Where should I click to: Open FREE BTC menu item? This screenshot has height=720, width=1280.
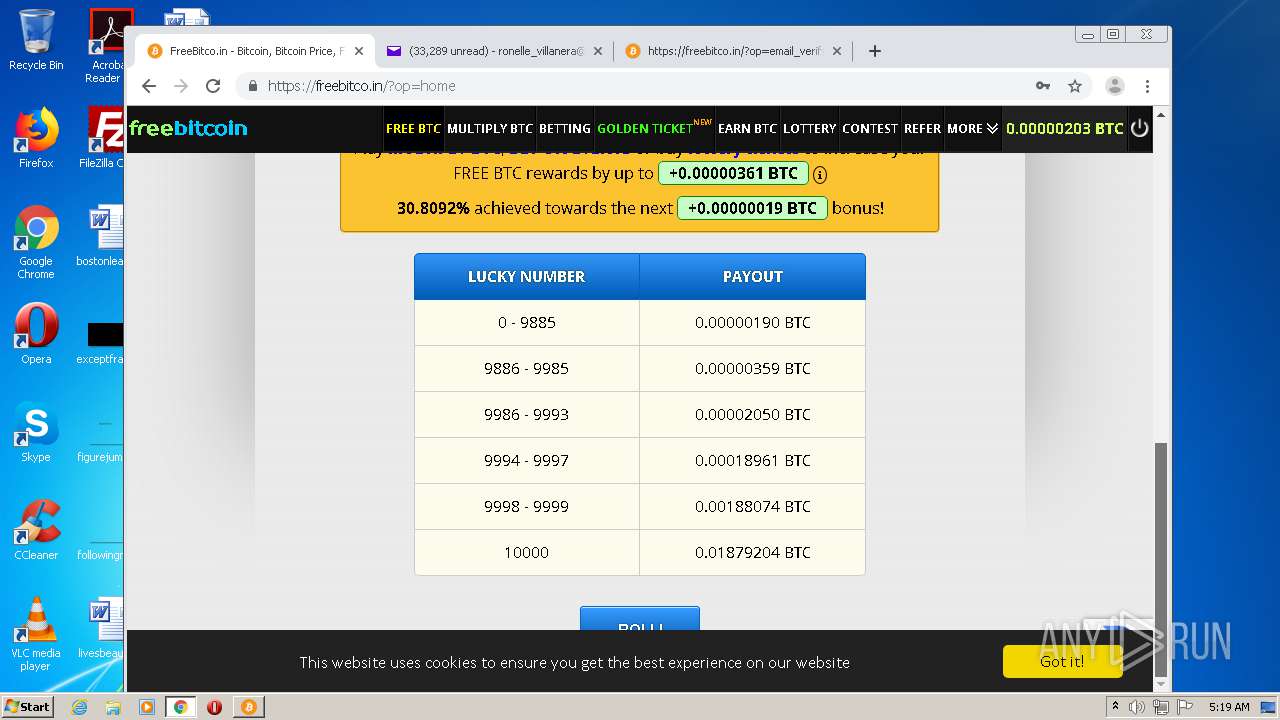413,128
